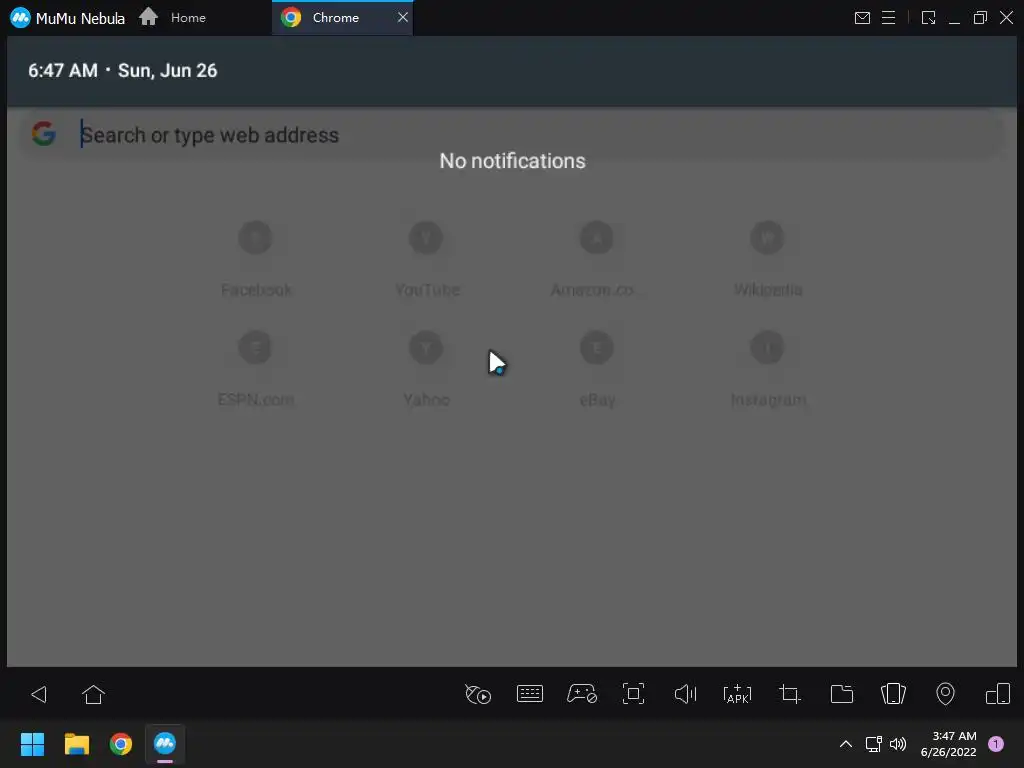Open the taskbar clock showing 3:47 AM
Viewport: 1024px width, 768px height.
(x=948, y=744)
